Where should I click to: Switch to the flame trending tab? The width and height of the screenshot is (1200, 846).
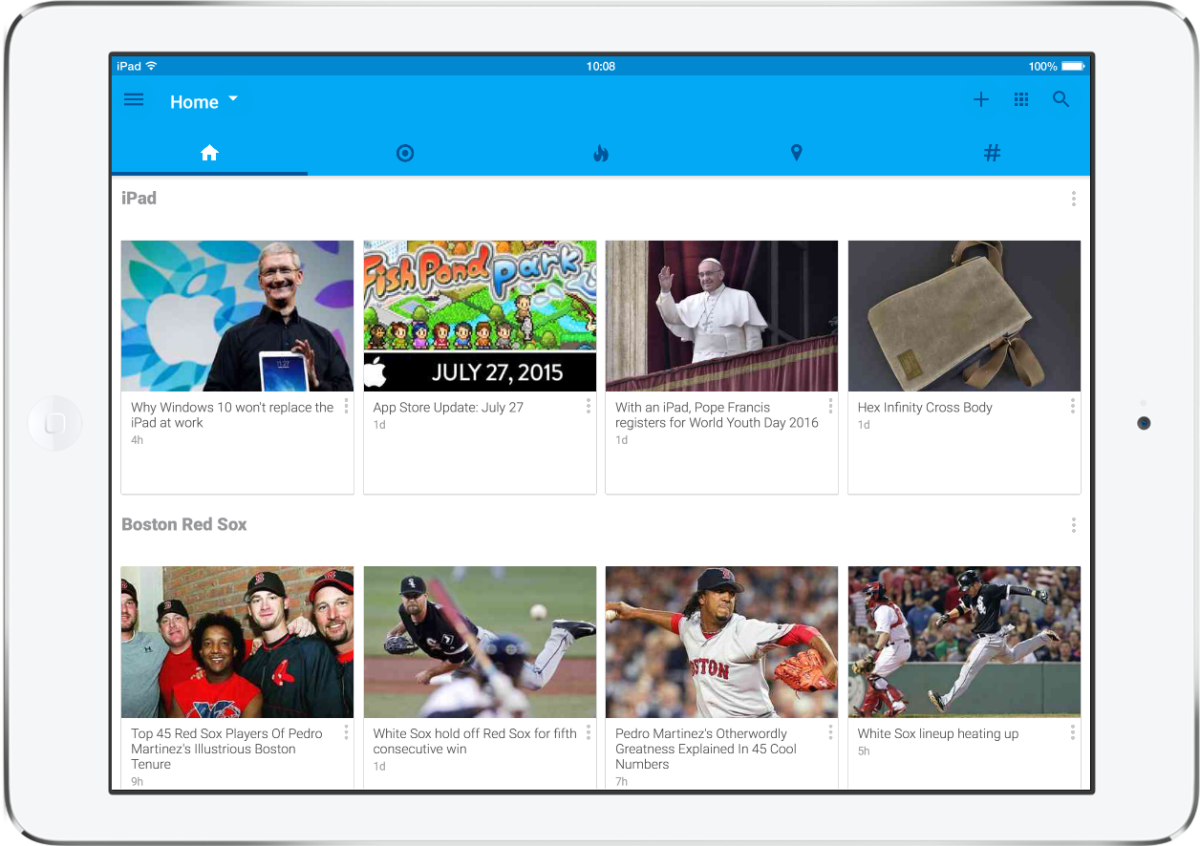tap(600, 153)
